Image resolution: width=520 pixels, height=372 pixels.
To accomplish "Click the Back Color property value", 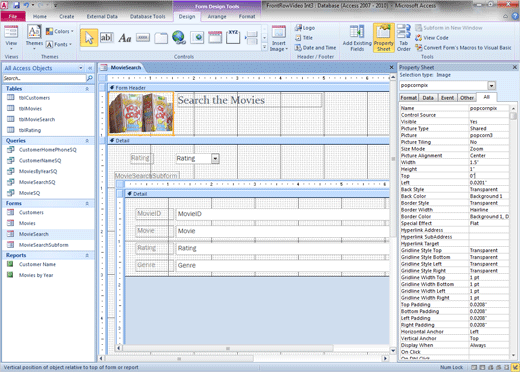I will (x=489, y=196).
